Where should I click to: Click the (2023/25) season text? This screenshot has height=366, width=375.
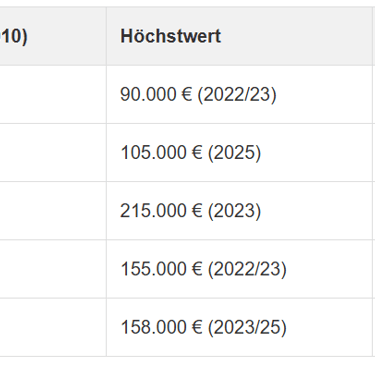[x=247, y=327]
